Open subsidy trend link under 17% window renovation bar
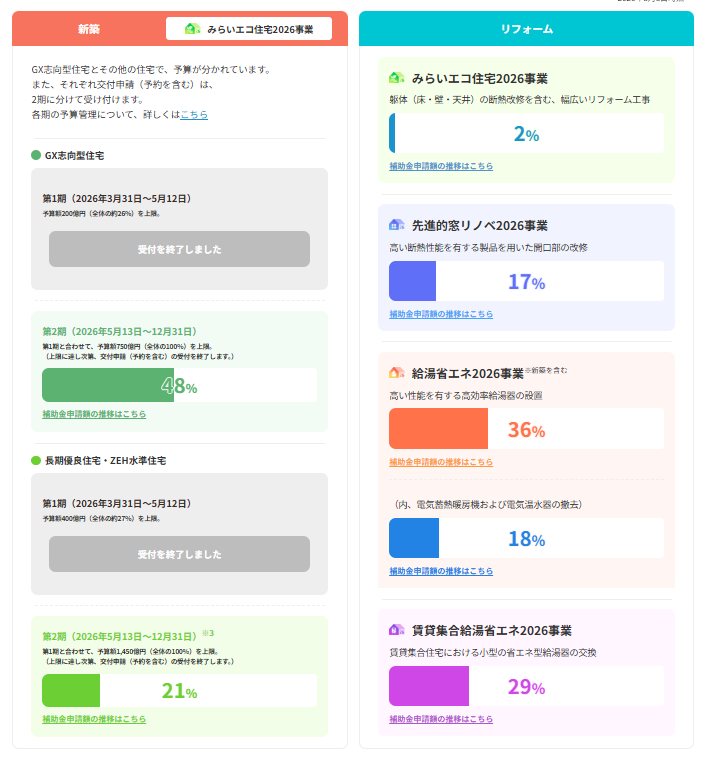Viewport: 701px width, 757px height. coord(441,314)
